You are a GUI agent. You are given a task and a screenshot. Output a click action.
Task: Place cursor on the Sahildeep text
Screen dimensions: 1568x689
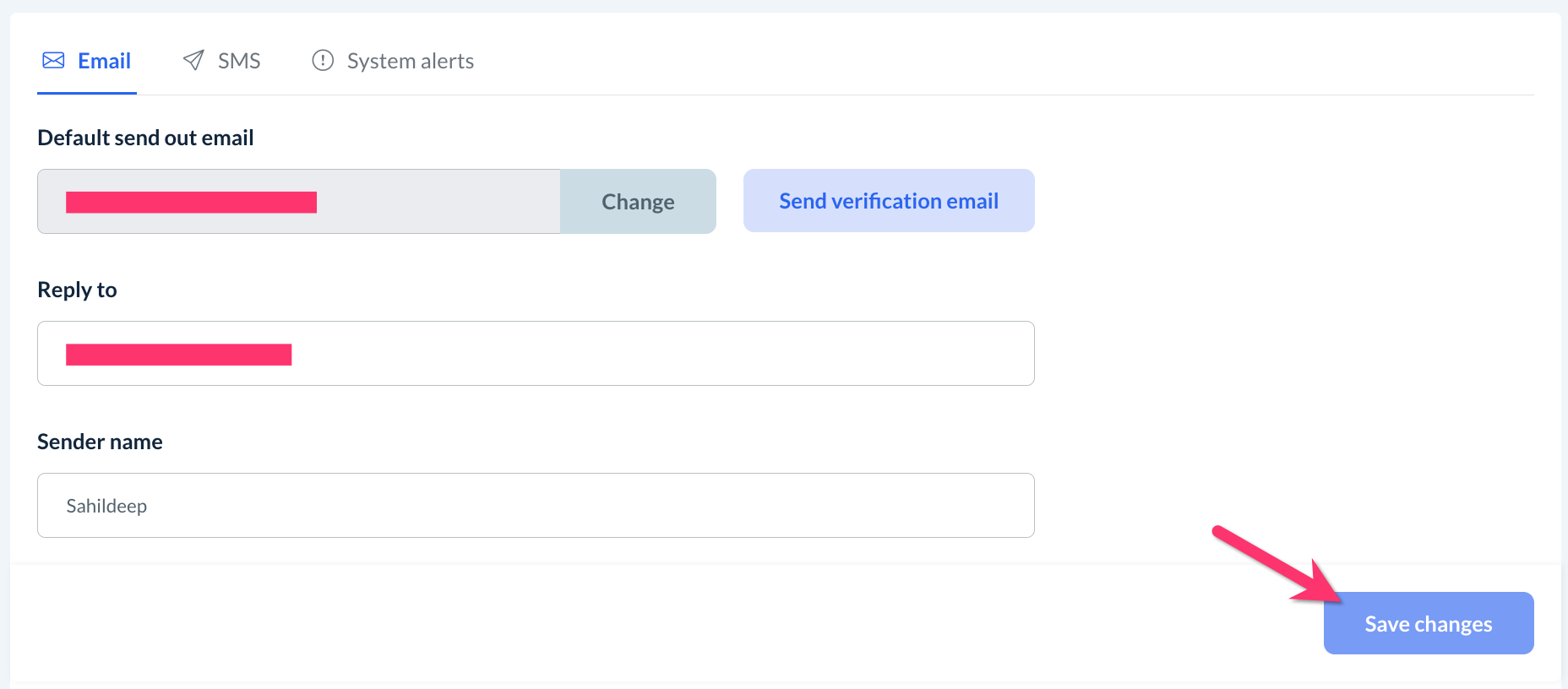pos(106,506)
